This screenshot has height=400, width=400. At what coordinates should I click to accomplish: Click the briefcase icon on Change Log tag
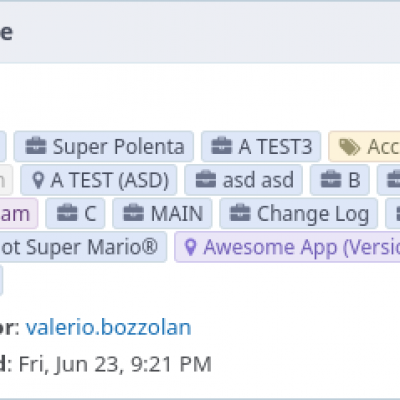(240, 213)
